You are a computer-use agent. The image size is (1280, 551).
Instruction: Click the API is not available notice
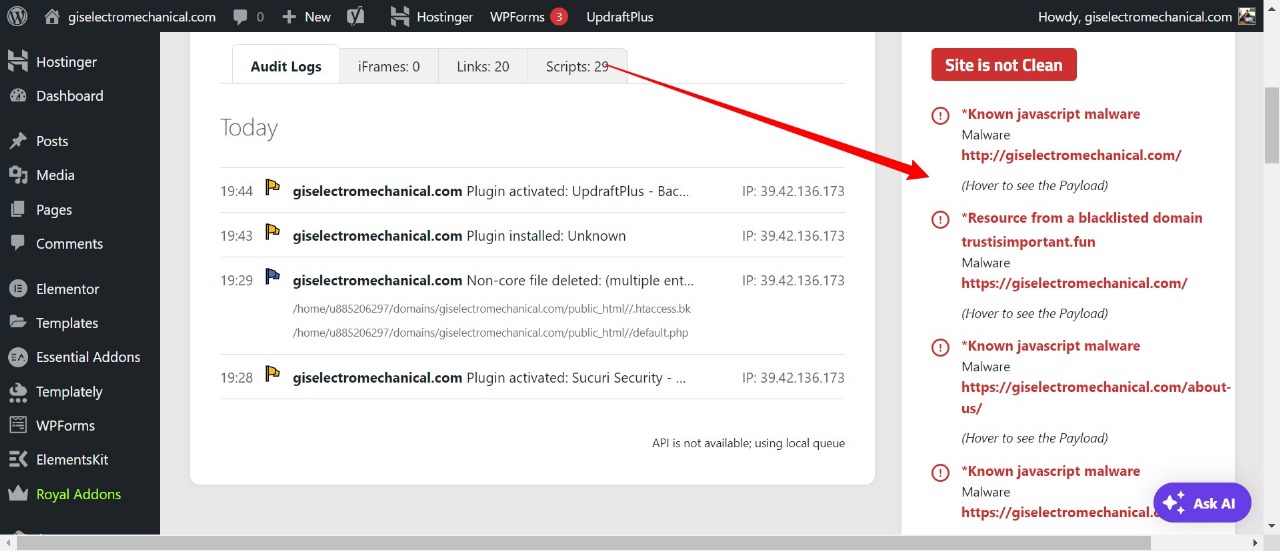click(748, 443)
